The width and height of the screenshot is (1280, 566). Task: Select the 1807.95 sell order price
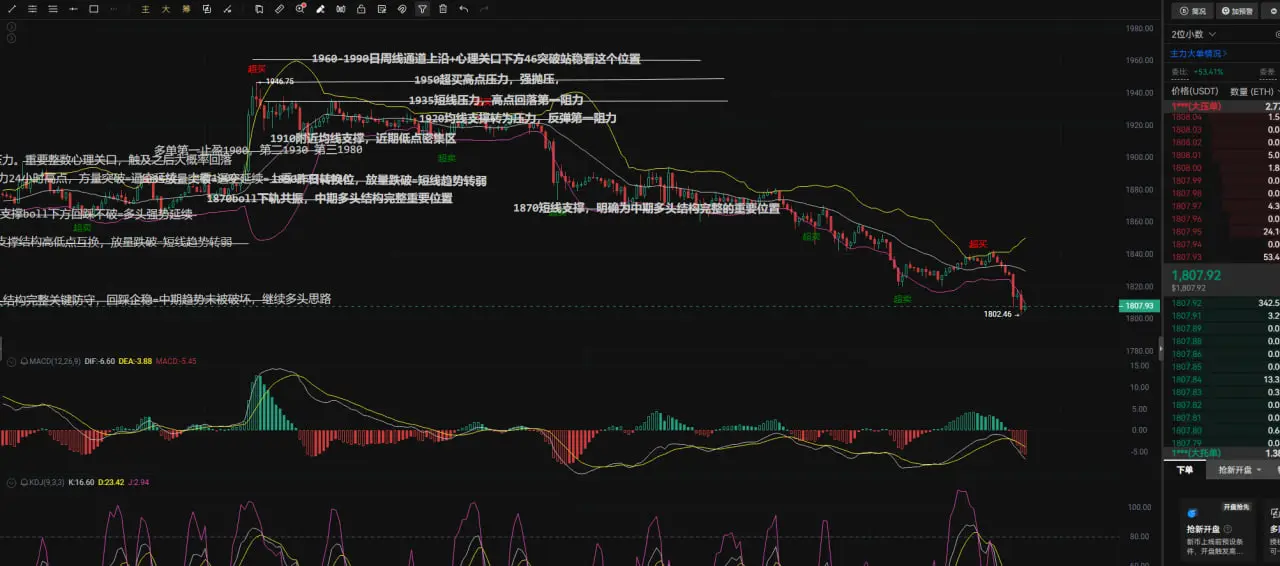click(1186, 232)
